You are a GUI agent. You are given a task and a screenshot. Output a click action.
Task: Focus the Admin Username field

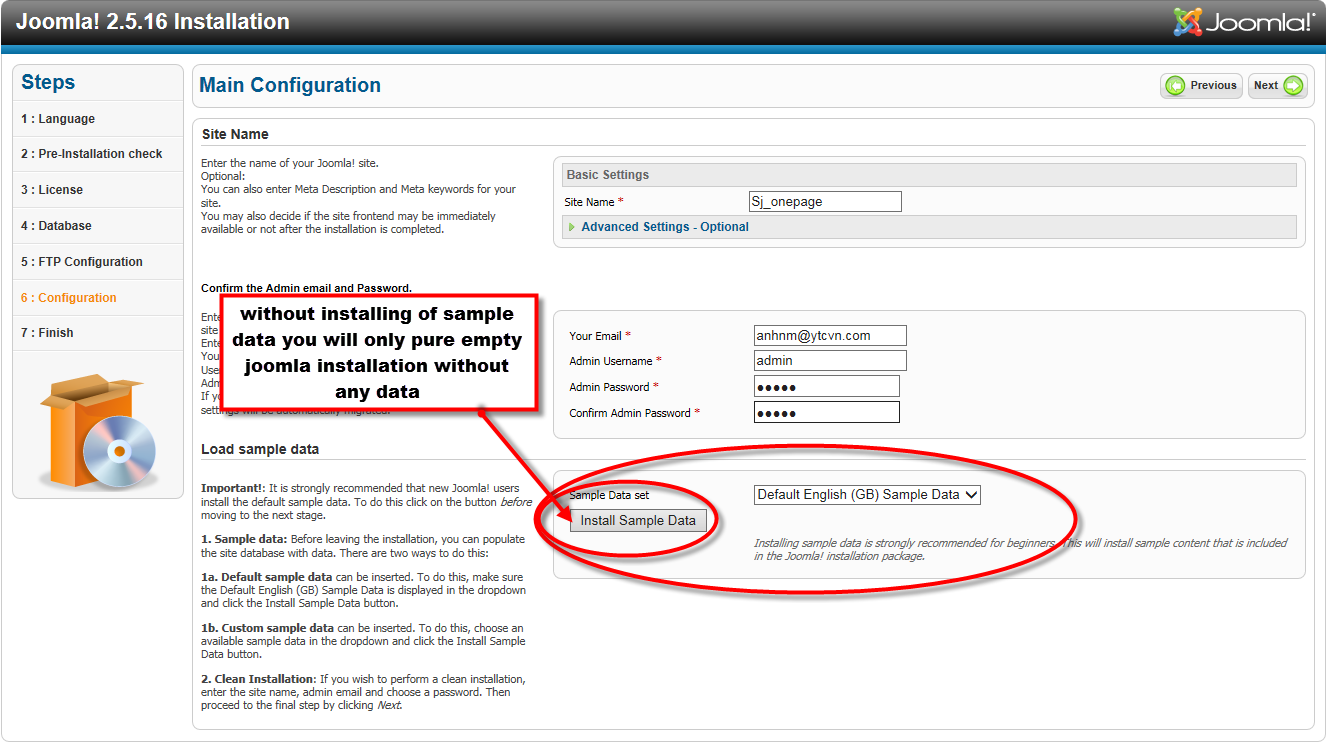(830, 361)
